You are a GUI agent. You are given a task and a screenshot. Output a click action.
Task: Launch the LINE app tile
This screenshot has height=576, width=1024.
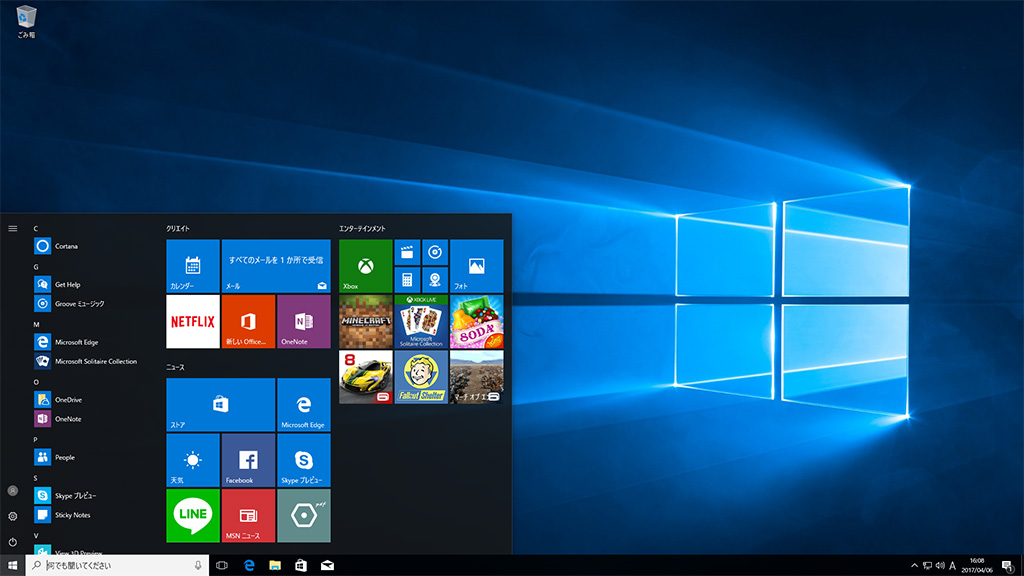pyautogui.click(x=192, y=515)
